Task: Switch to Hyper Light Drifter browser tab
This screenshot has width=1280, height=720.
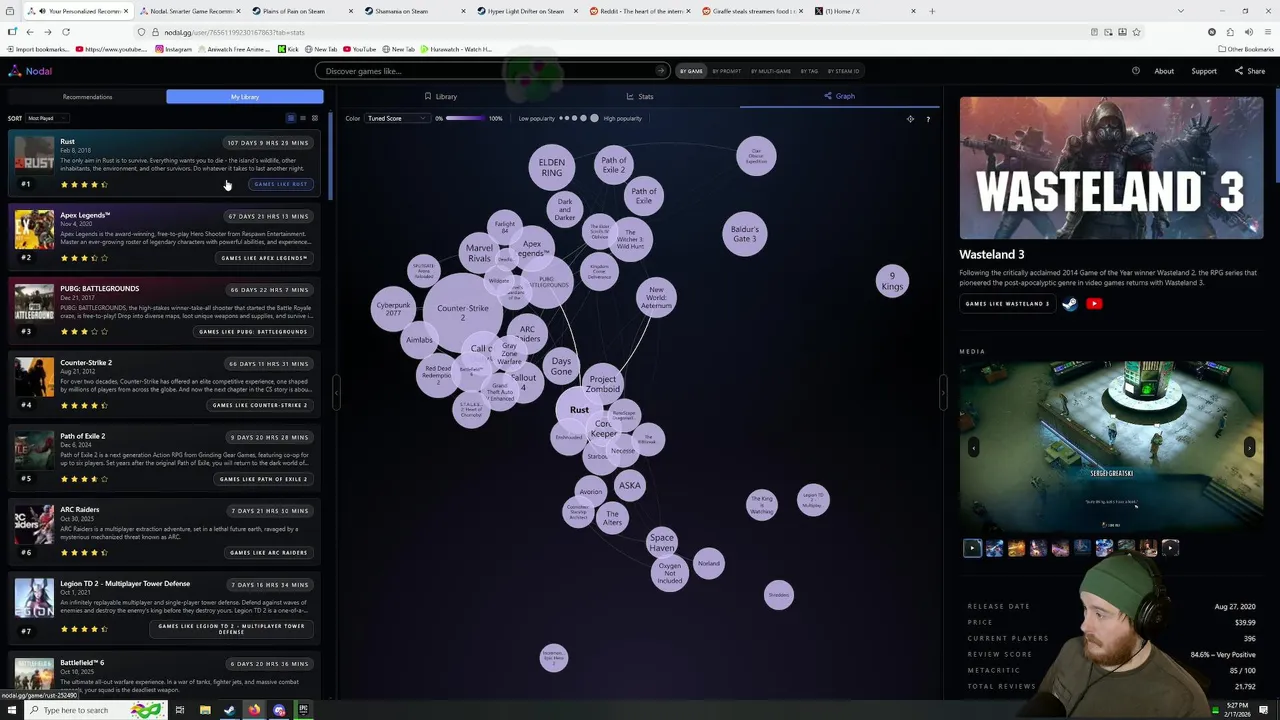Action: [526, 11]
